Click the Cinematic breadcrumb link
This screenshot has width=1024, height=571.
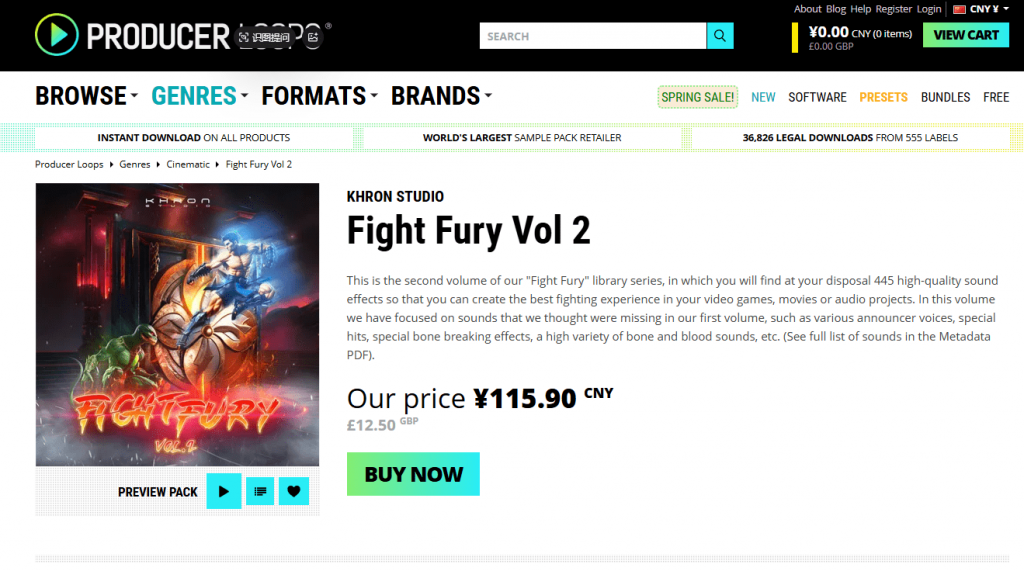[x=188, y=164]
